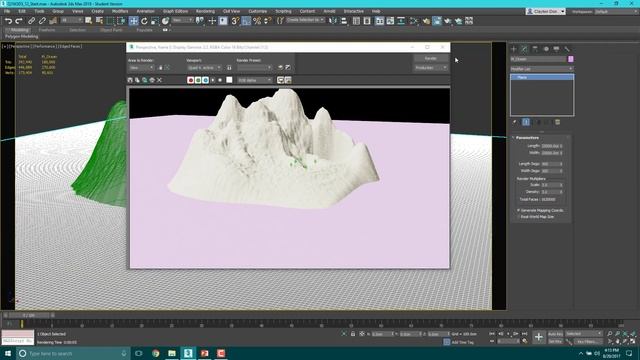Open Render Preset dropdown
The width and height of the screenshot is (640, 360).
point(254,68)
